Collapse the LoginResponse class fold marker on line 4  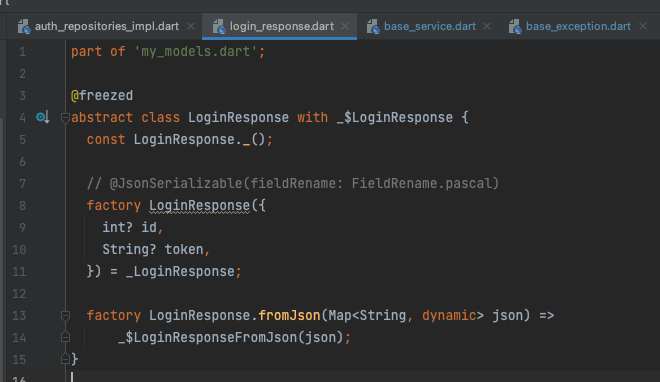click(x=65, y=117)
